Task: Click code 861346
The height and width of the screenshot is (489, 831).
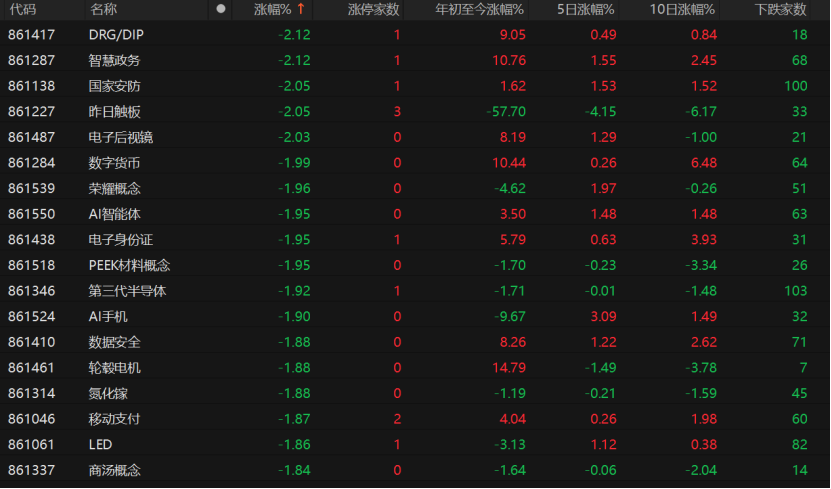Action: pyautogui.click(x=31, y=291)
